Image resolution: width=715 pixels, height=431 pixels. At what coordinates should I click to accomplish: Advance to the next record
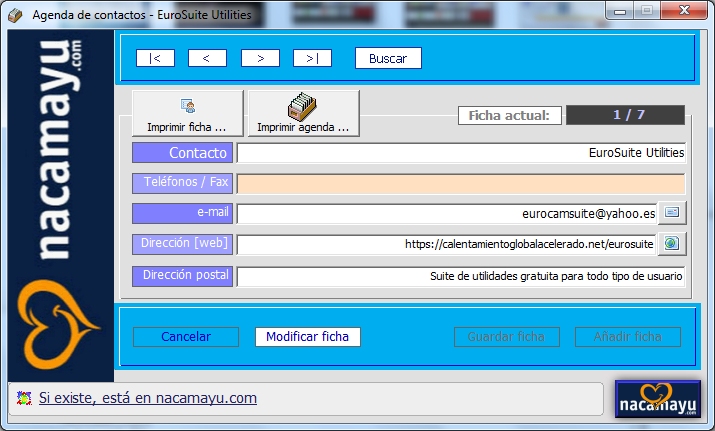tap(260, 58)
